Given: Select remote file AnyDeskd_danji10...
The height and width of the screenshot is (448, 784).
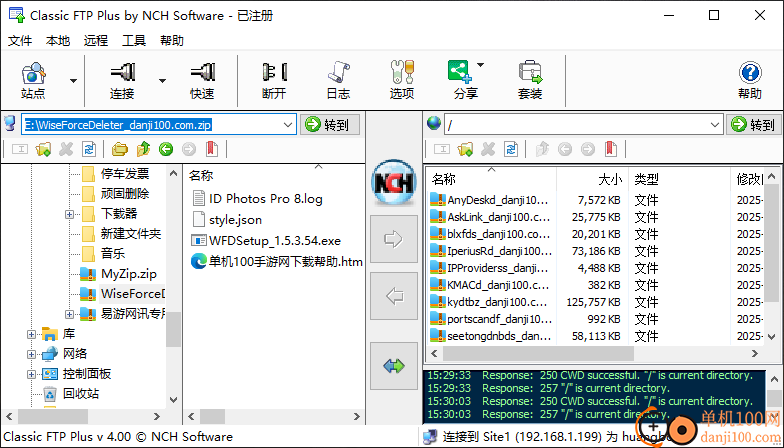Looking at the screenshot, I should (x=498, y=200).
